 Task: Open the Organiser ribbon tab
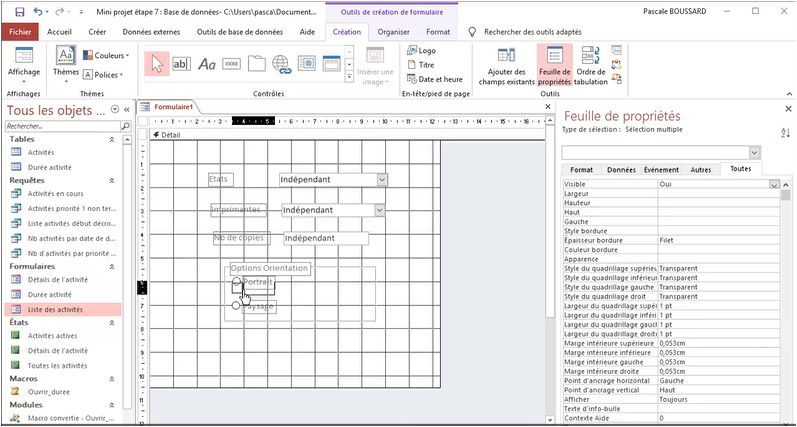[394, 32]
